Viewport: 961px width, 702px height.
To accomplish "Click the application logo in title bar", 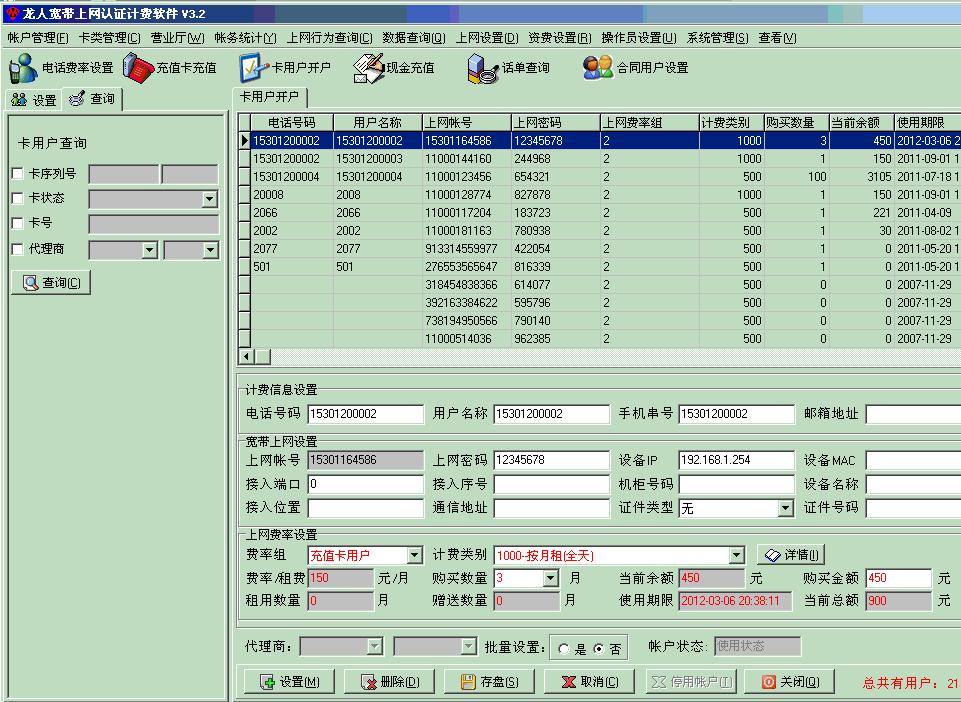I will (x=11, y=13).
